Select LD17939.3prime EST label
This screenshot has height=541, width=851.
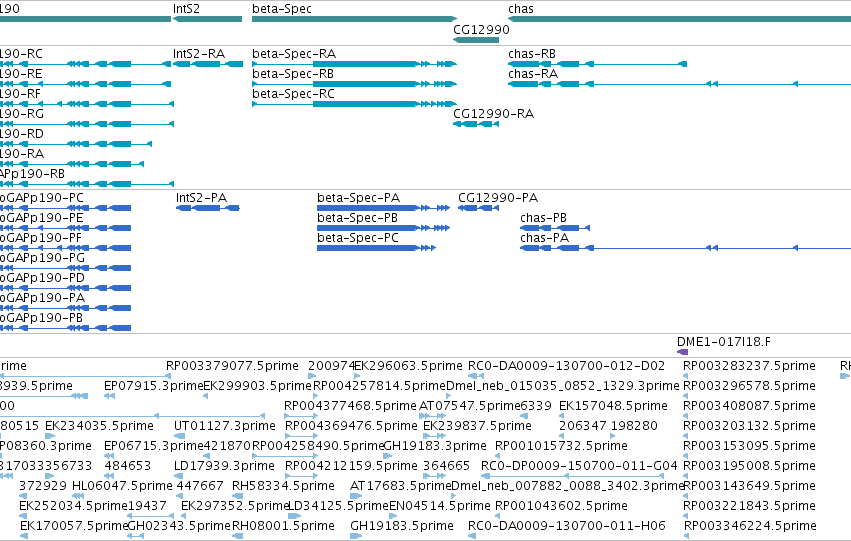[x=224, y=466]
